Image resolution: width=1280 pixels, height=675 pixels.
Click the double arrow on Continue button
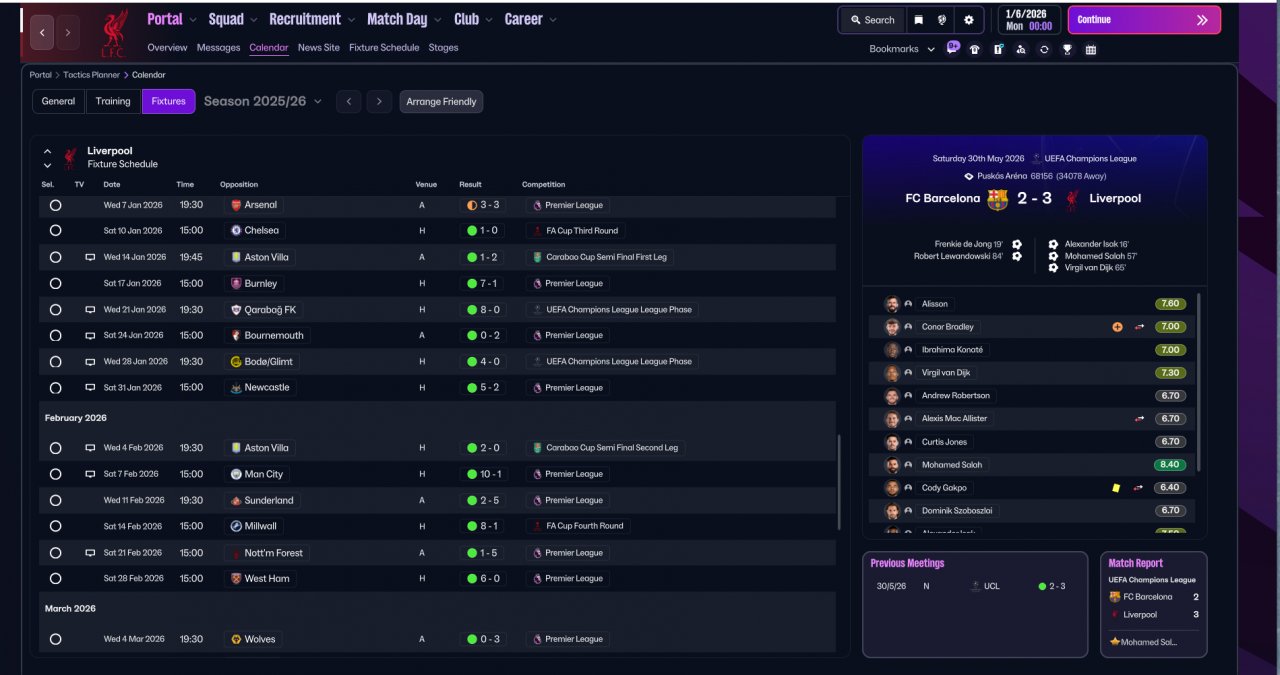pos(1202,20)
